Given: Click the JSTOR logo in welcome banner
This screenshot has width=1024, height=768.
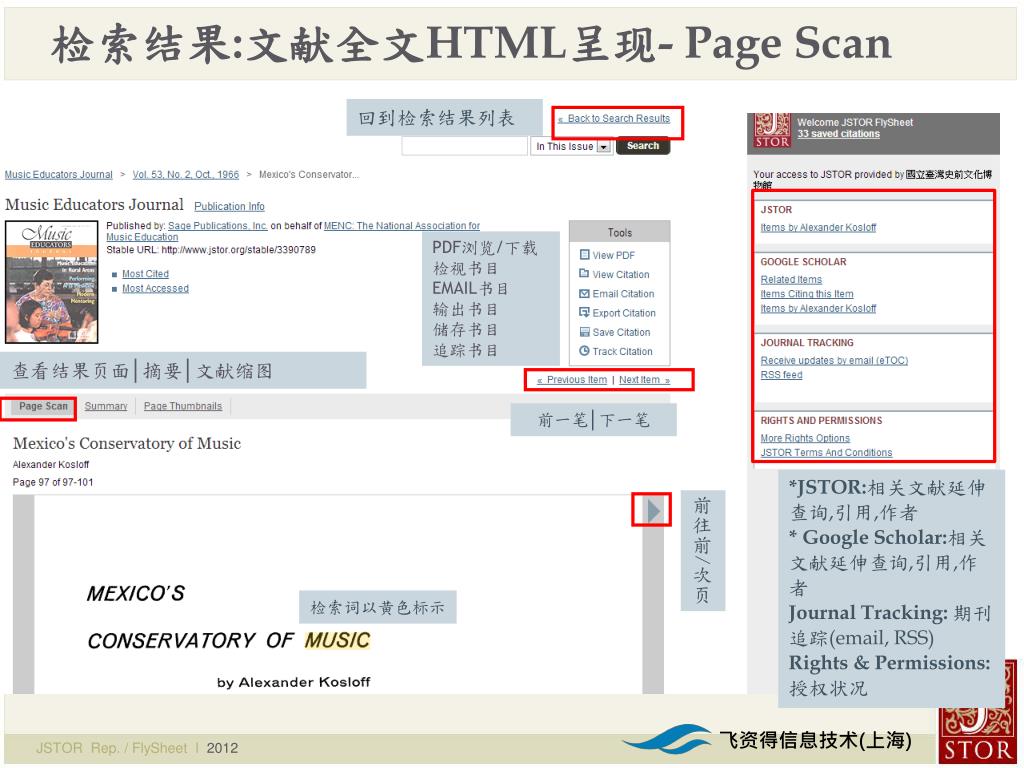Looking at the screenshot, I should point(772,130).
